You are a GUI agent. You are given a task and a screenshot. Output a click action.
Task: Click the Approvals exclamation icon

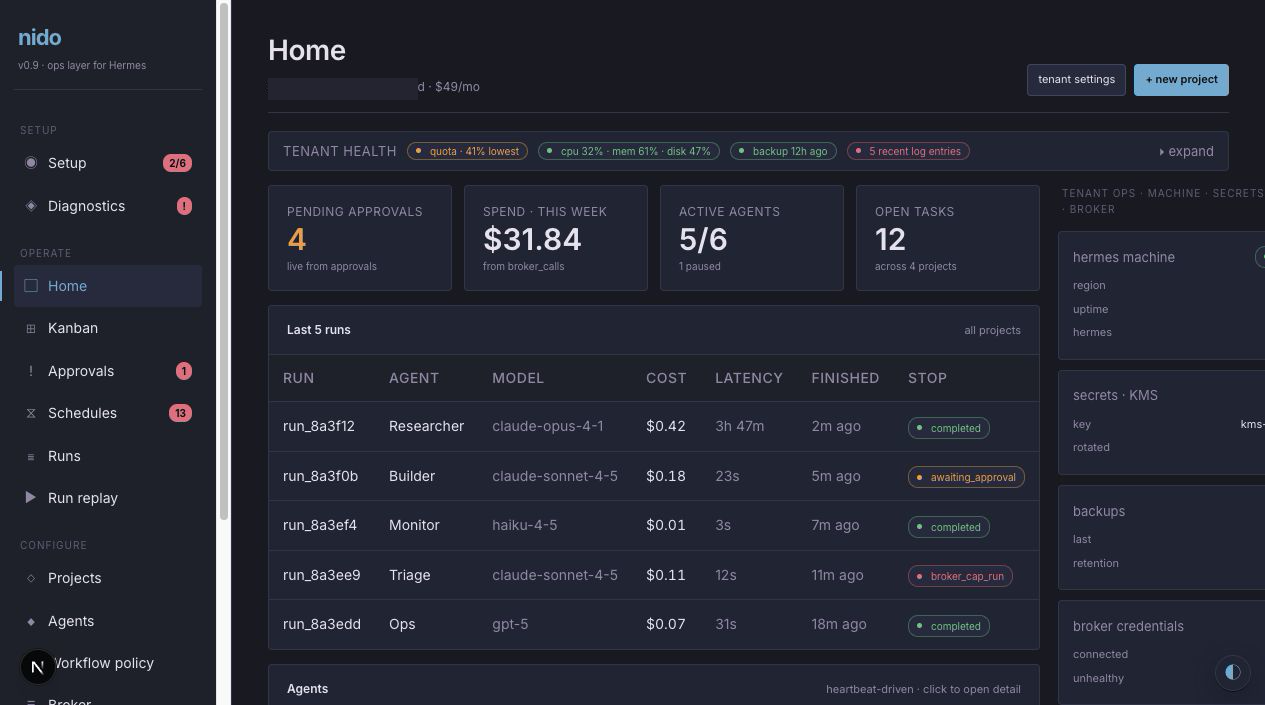(x=31, y=371)
